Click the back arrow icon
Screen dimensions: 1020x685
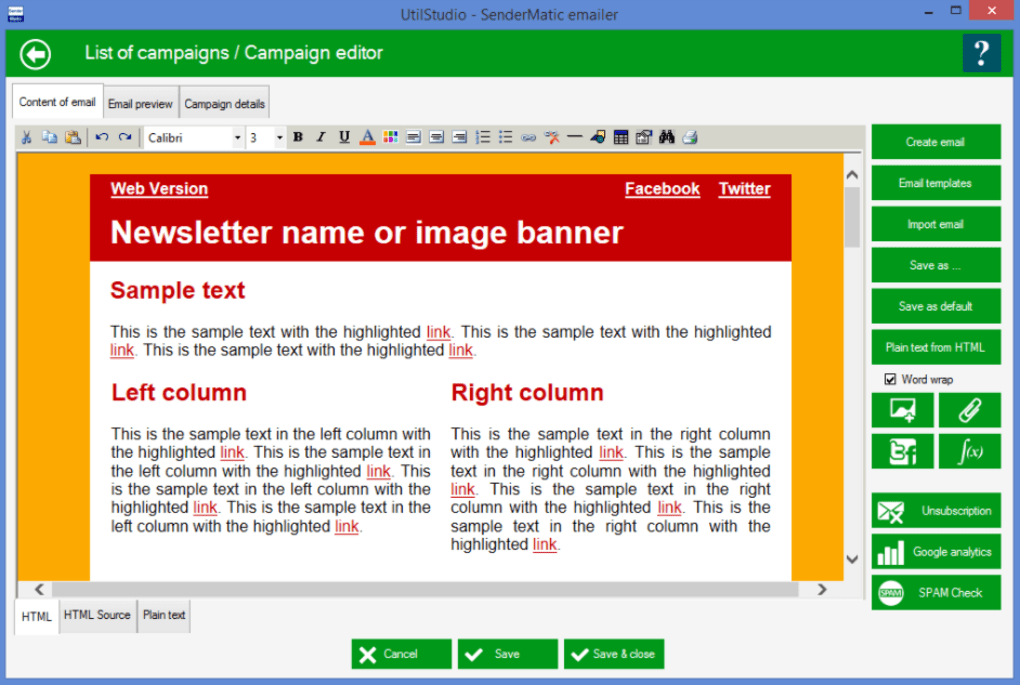coord(36,53)
